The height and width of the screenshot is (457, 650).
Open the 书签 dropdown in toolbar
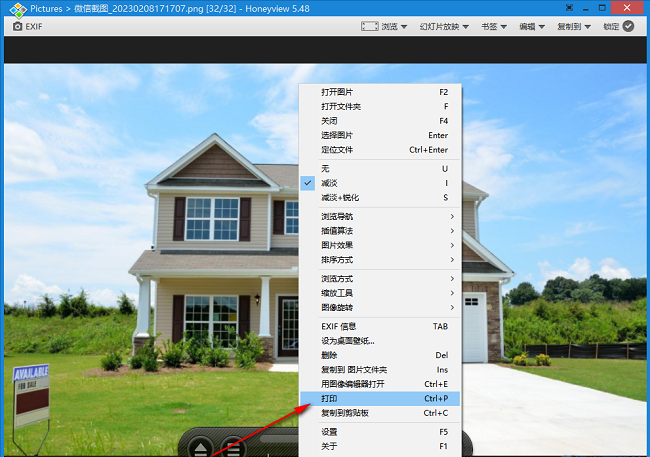click(x=495, y=26)
